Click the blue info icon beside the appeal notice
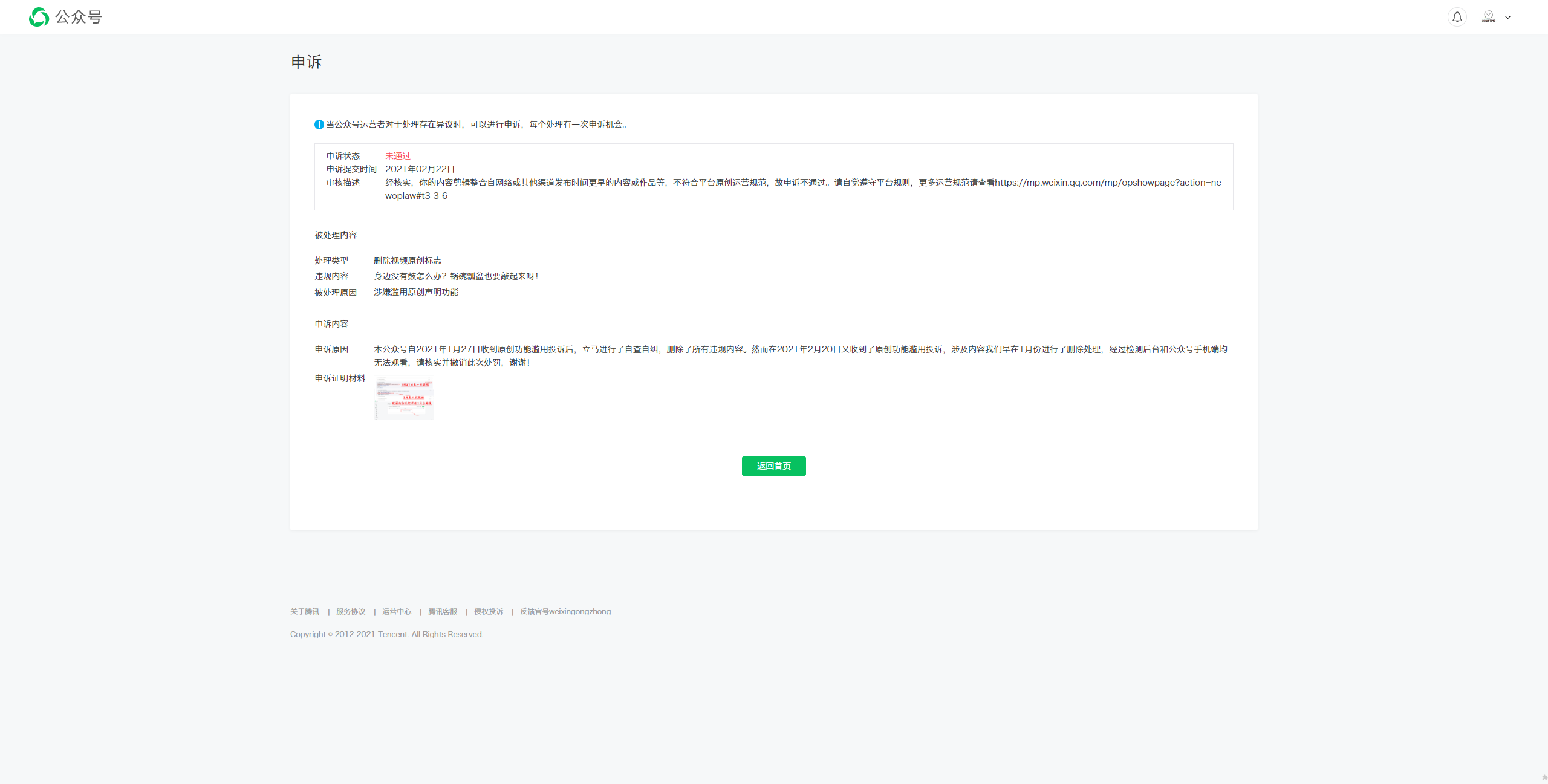The height and width of the screenshot is (784, 1548). pyautogui.click(x=319, y=125)
